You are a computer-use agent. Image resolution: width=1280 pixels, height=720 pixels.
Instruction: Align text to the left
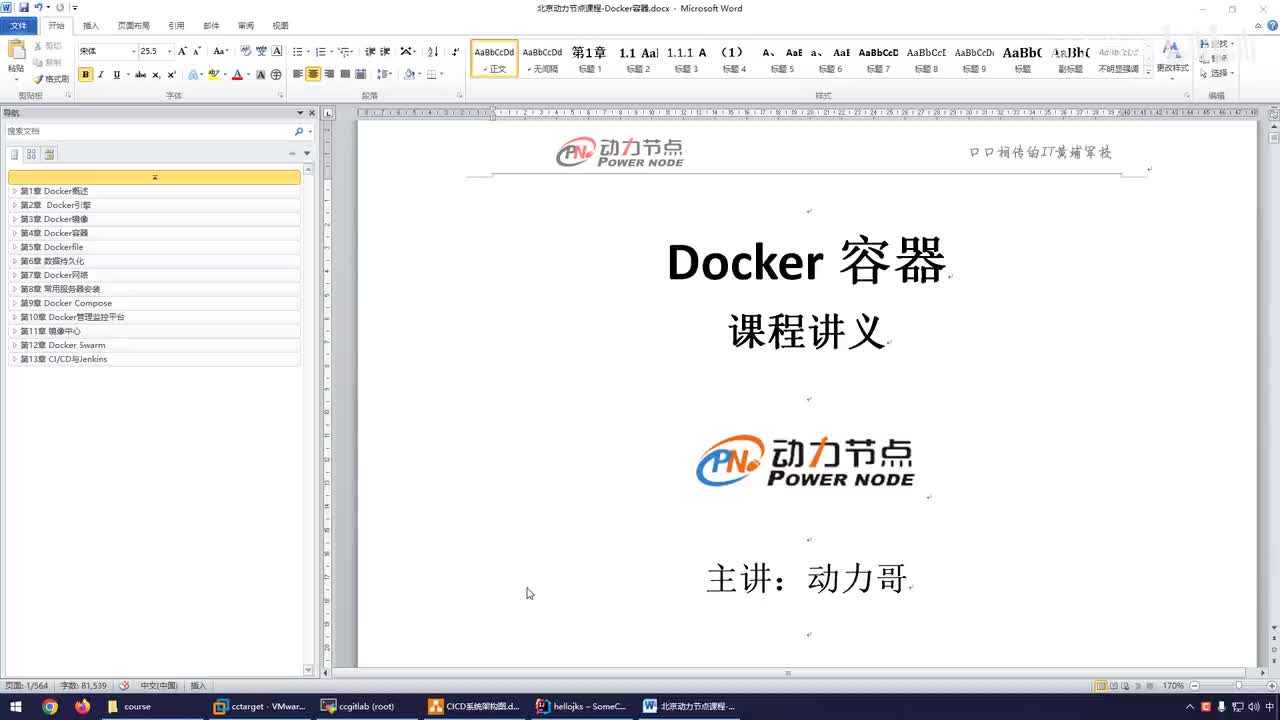(298, 74)
